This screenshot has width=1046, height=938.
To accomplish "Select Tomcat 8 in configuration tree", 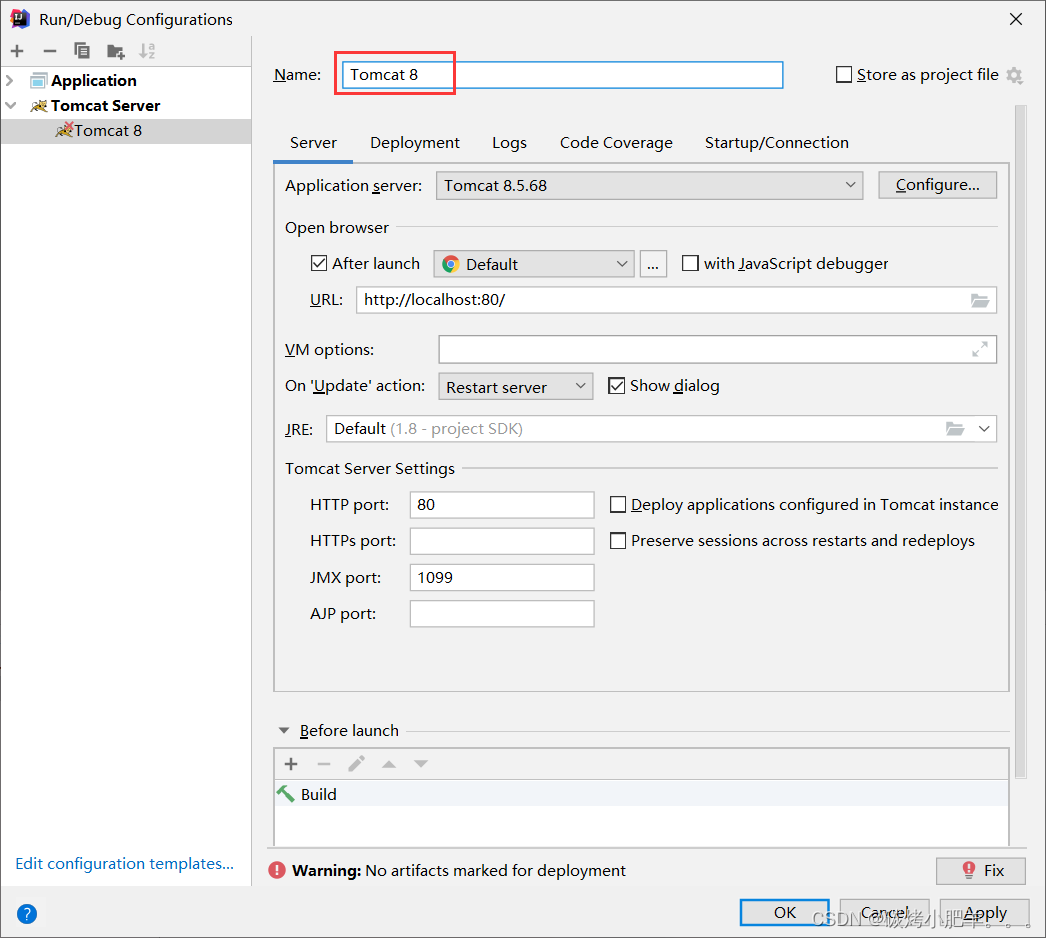I will [126, 131].
